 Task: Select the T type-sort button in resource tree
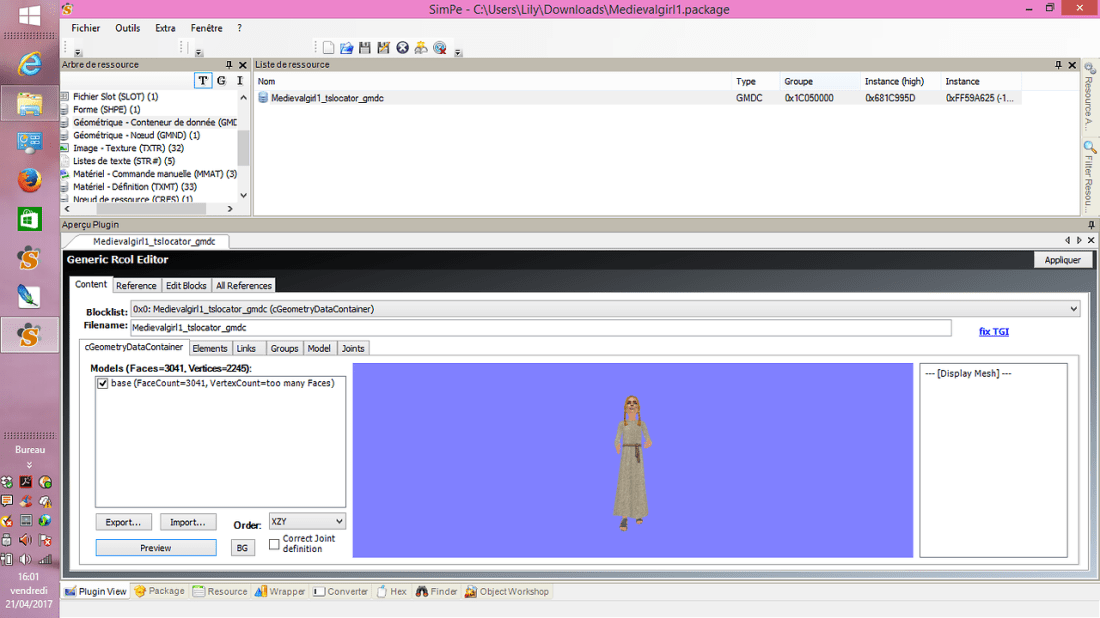click(203, 81)
